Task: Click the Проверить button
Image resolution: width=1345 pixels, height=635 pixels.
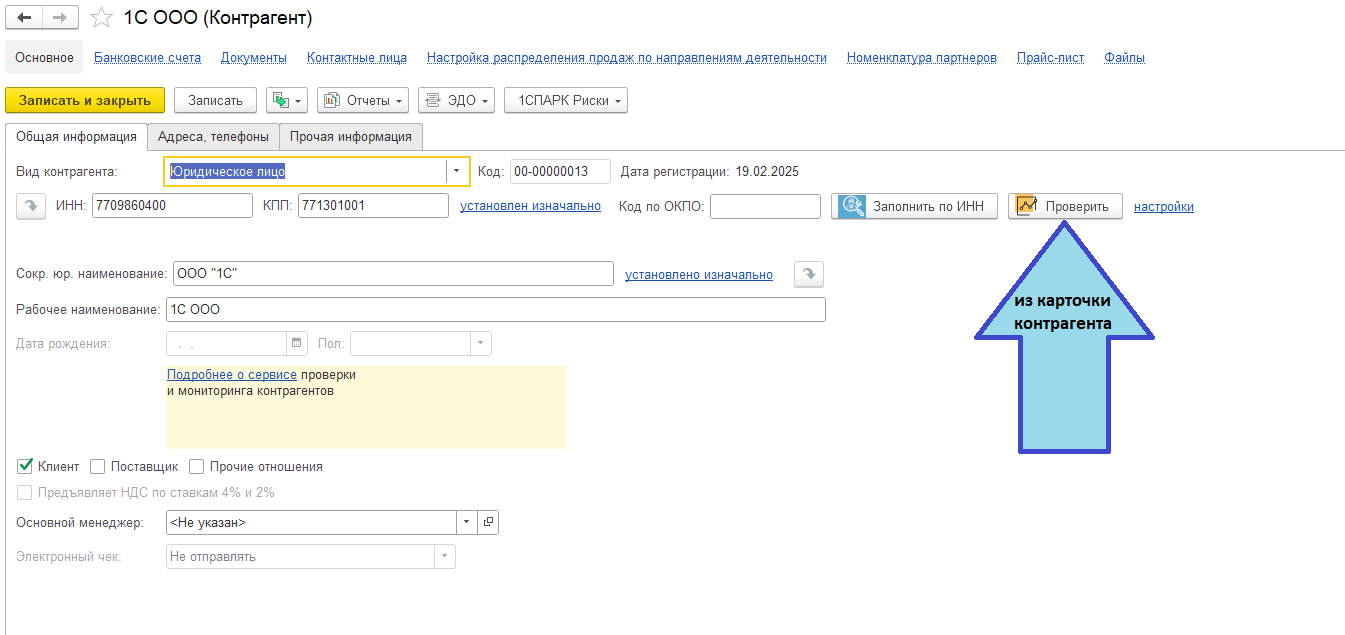Action: pyautogui.click(x=1065, y=206)
